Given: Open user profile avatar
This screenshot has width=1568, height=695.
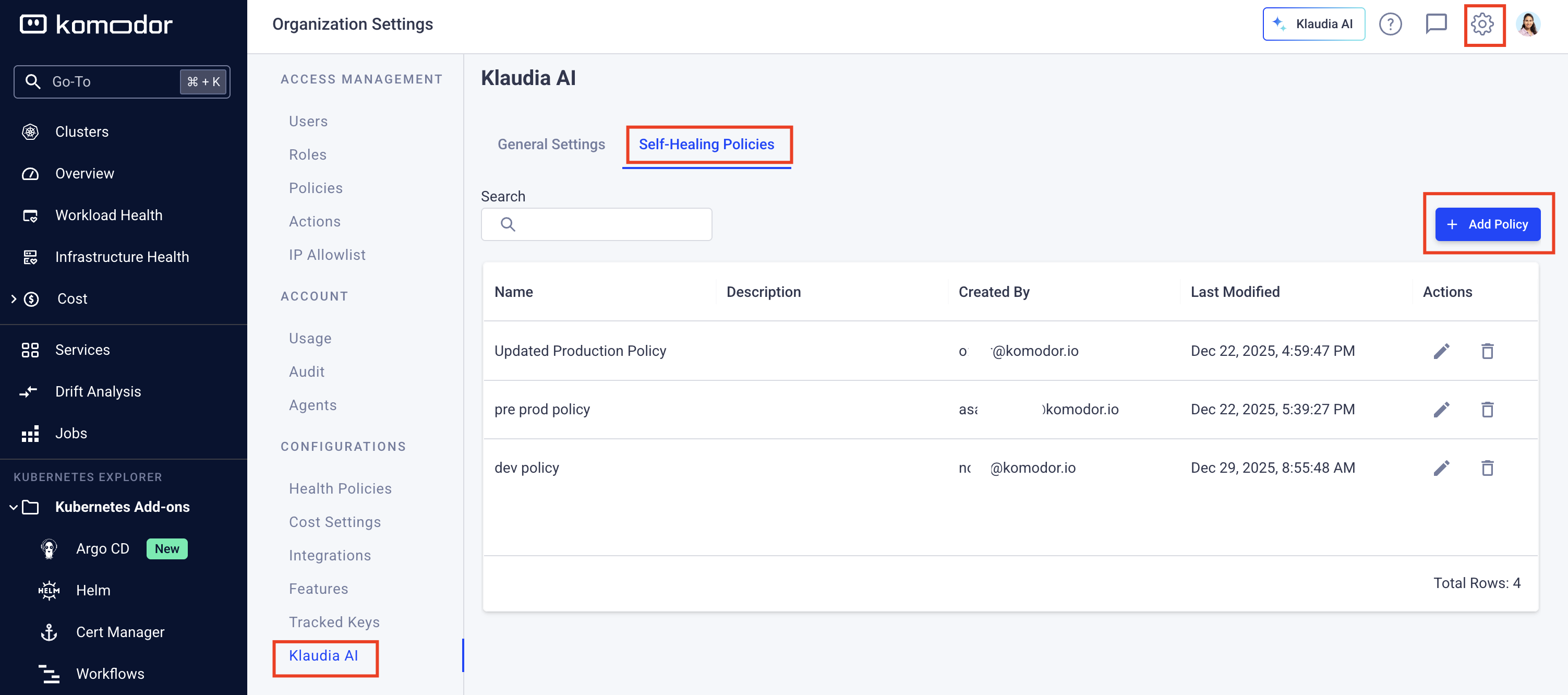Looking at the screenshot, I should [1528, 25].
